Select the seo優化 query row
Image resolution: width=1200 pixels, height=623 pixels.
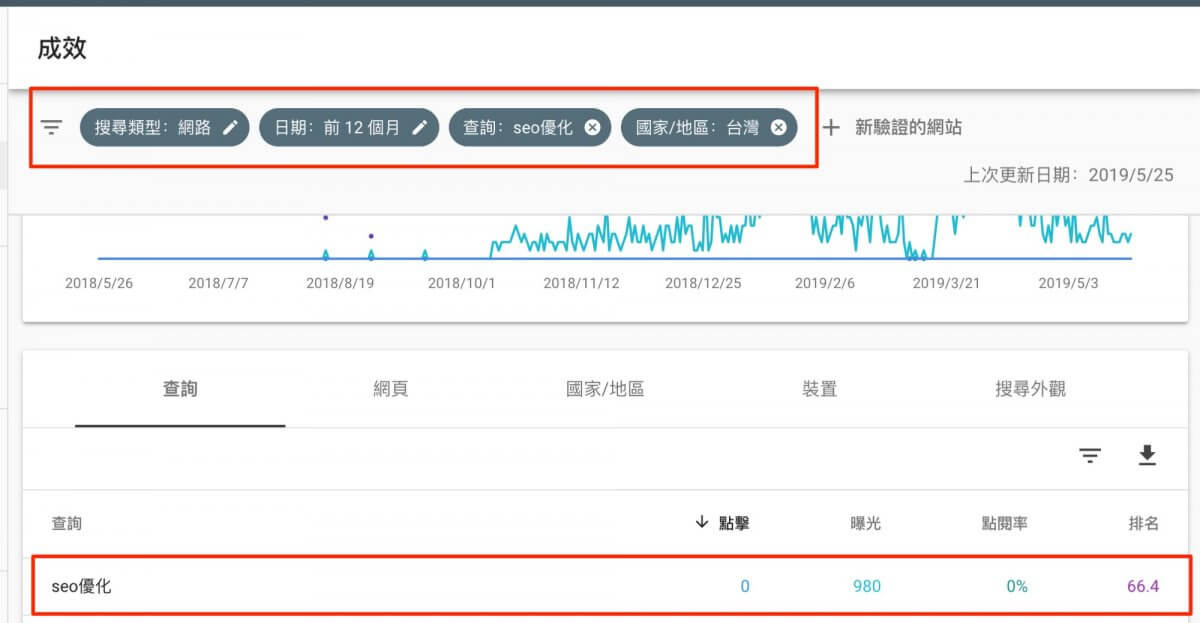[82, 586]
